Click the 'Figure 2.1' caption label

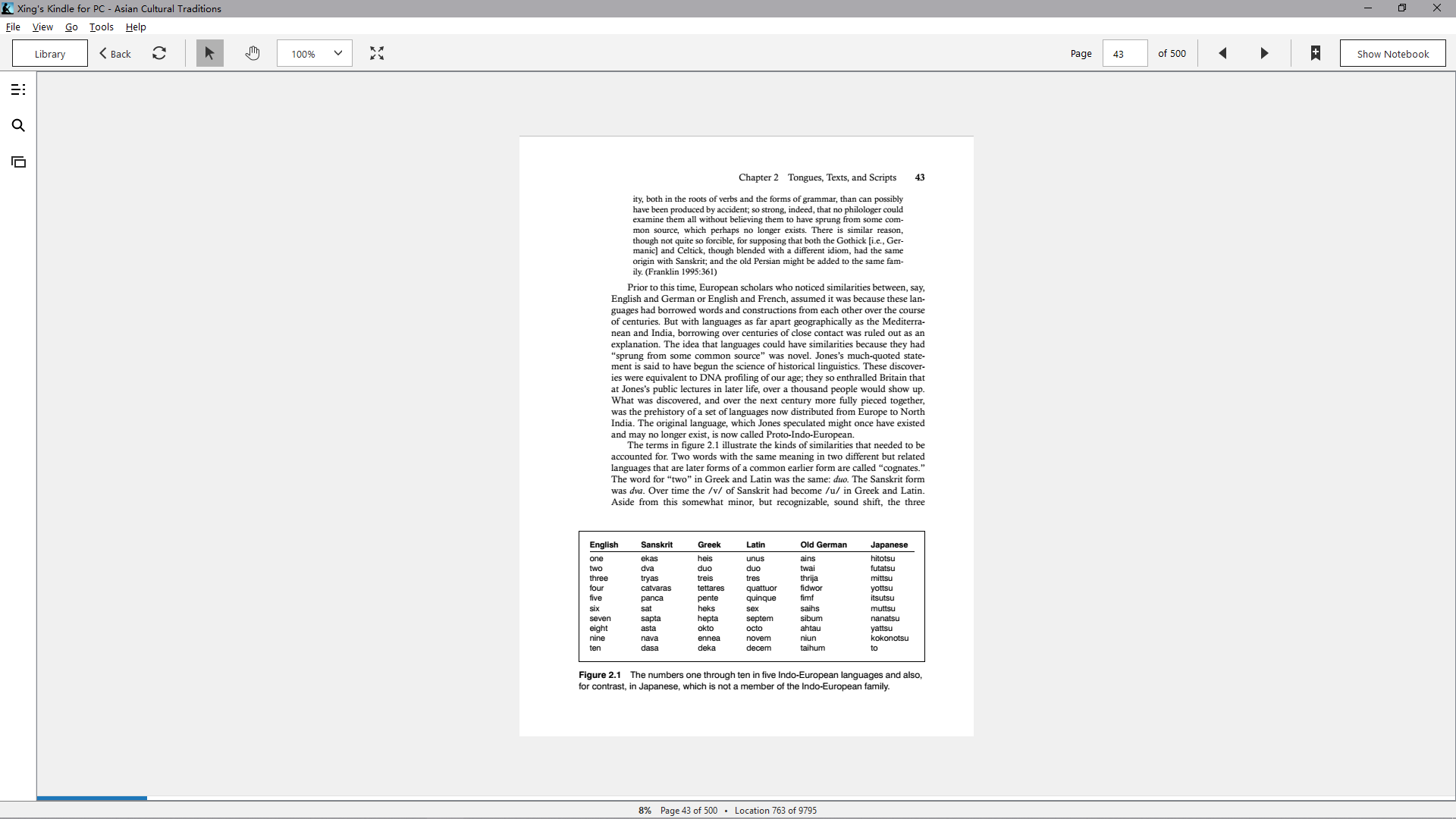600,675
